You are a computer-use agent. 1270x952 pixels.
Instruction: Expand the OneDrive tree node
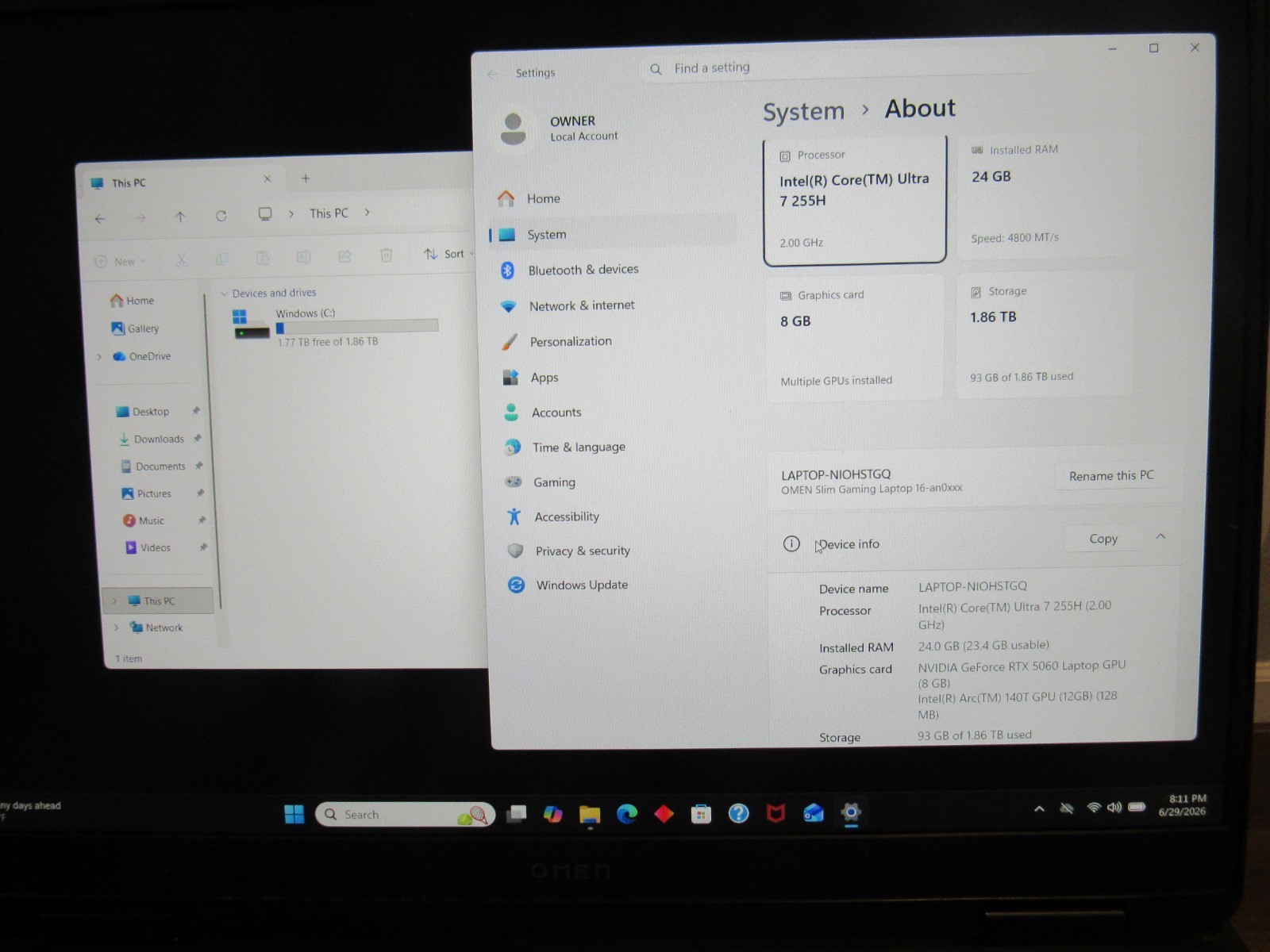click(99, 357)
